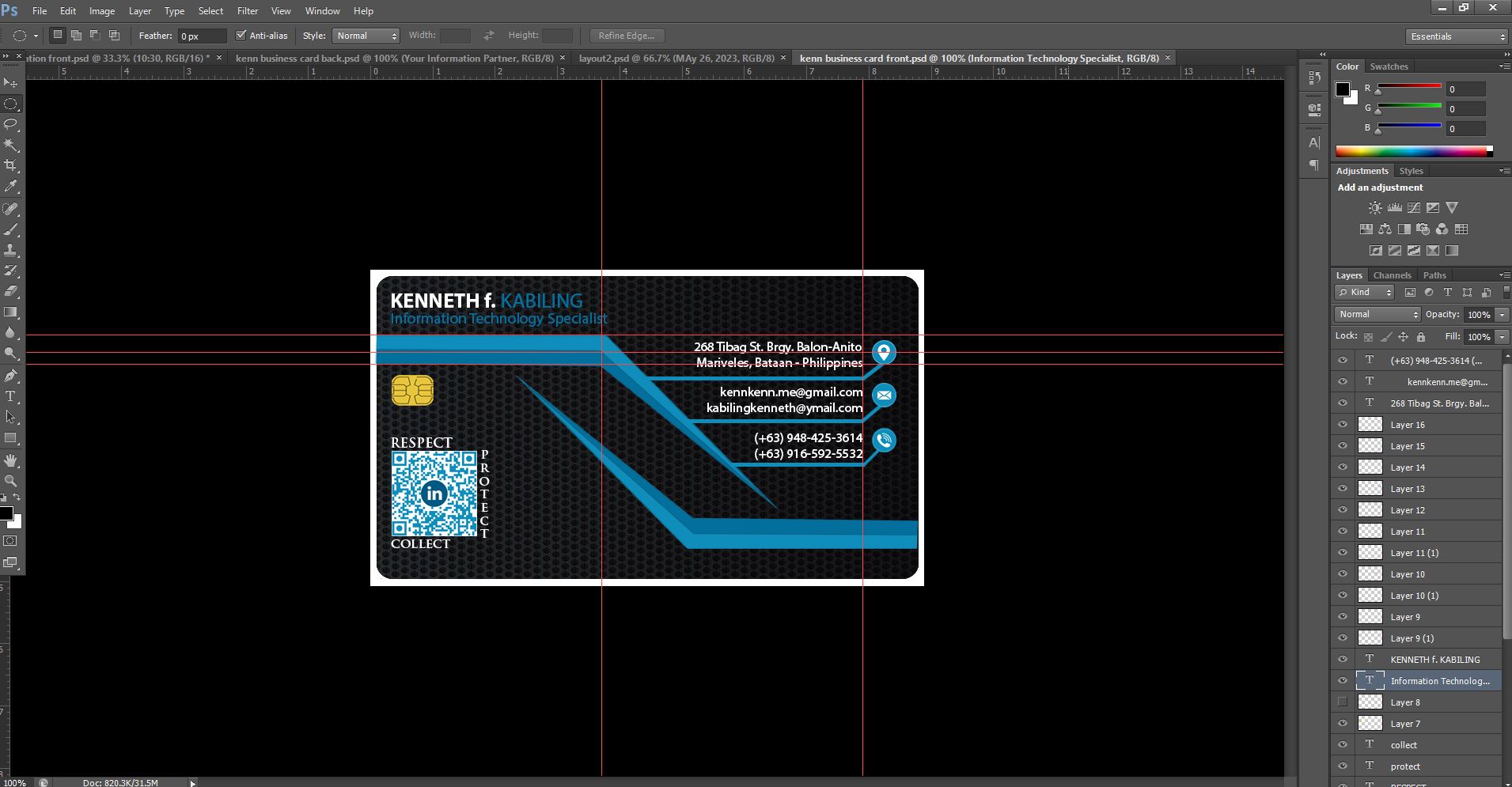Open the layer blend mode Normal dropdown
The height and width of the screenshot is (787, 1512).
(x=1378, y=314)
